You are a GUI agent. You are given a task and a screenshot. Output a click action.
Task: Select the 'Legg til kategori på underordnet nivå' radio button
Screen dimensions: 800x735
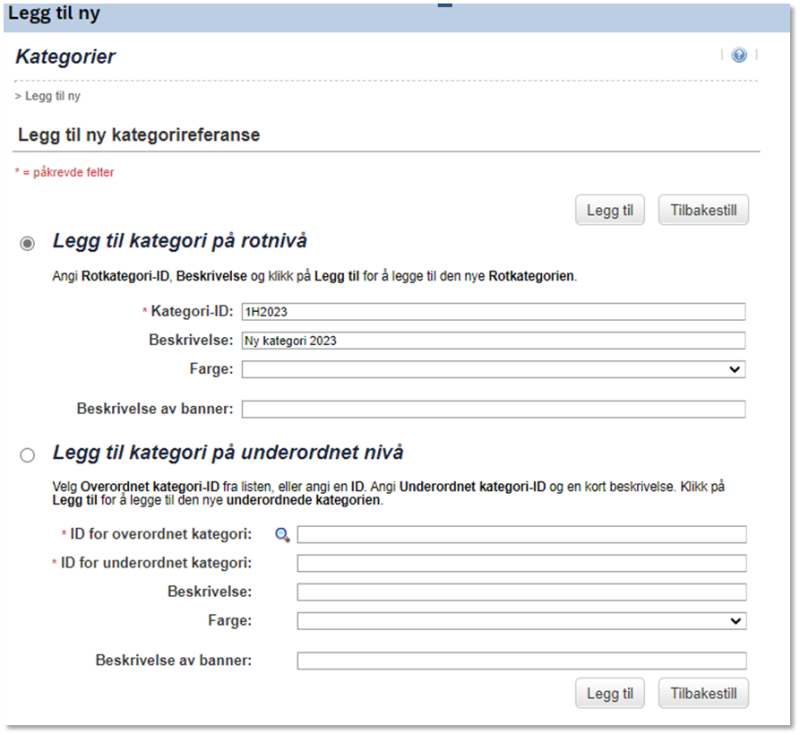(28, 454)
